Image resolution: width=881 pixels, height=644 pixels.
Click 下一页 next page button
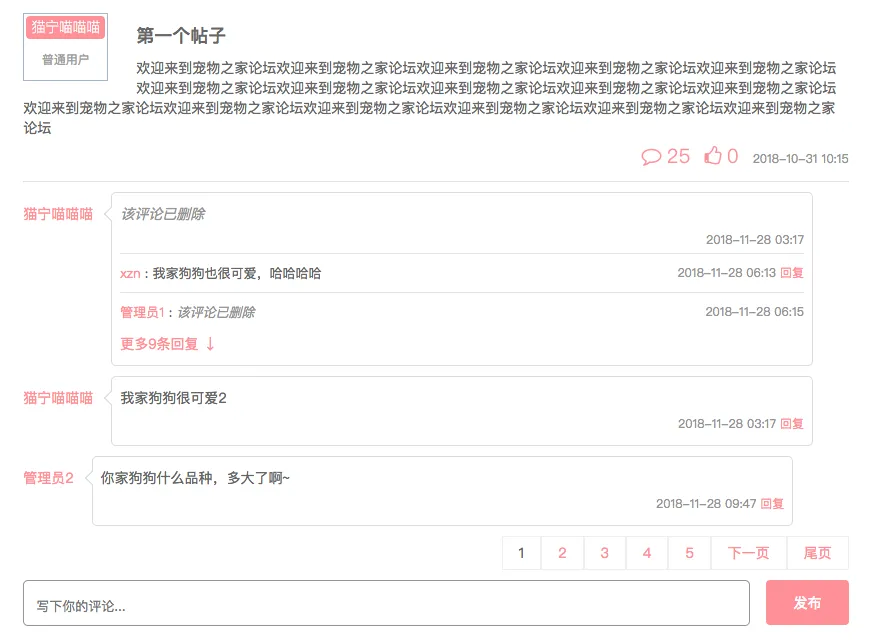tap(748, 553)
